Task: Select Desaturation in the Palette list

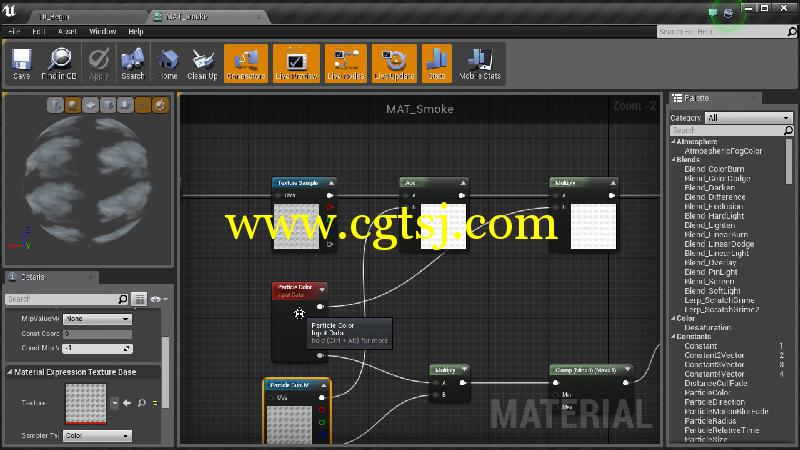Action: [x=708, y=328]
